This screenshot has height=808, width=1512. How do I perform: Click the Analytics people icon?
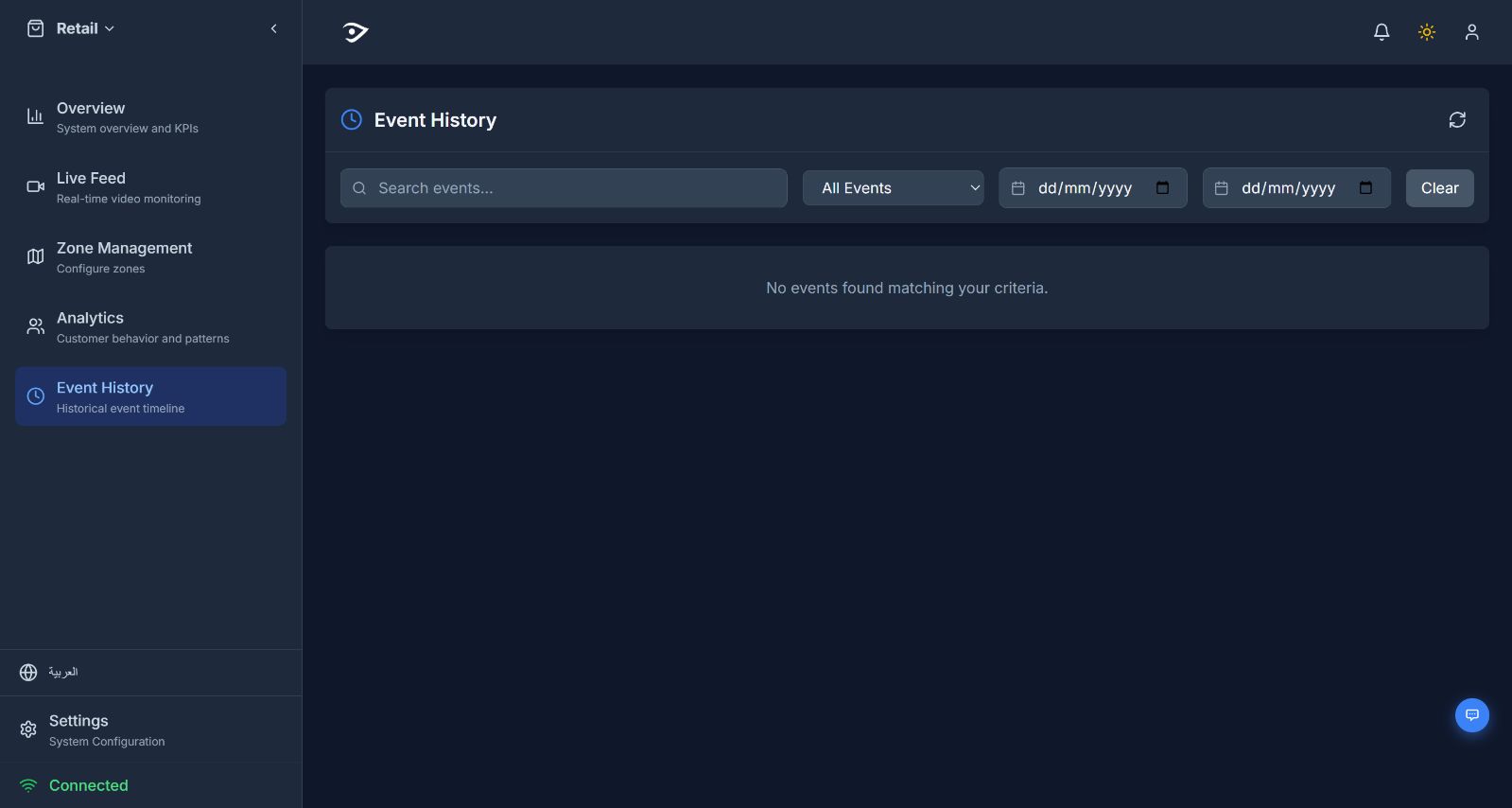[x=35, y=326]
